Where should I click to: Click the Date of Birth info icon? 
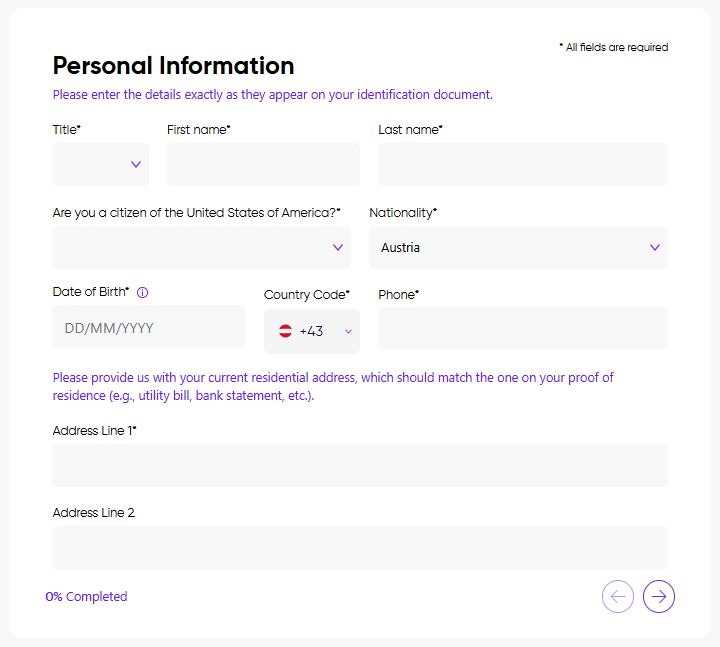(142, 293)
